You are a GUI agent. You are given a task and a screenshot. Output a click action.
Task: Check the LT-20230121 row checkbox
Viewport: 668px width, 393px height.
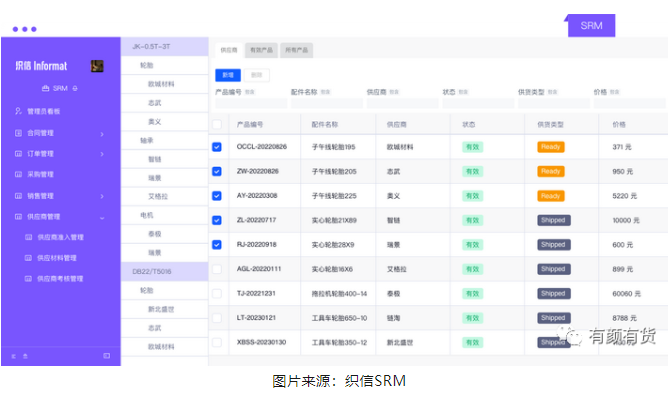coord(217,318)
